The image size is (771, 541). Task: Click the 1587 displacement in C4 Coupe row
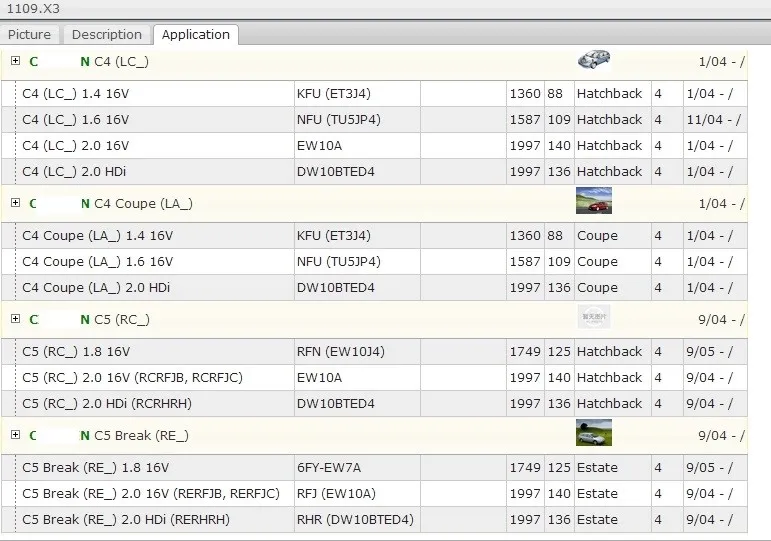[x=525, y=262]
